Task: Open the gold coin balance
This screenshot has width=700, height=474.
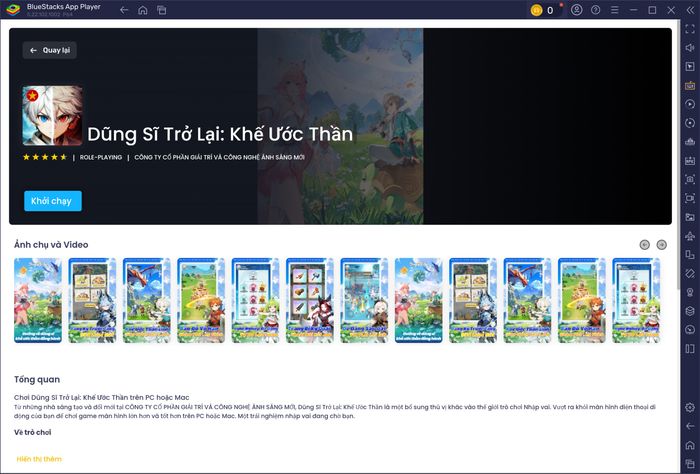Action: coord(542,10)
